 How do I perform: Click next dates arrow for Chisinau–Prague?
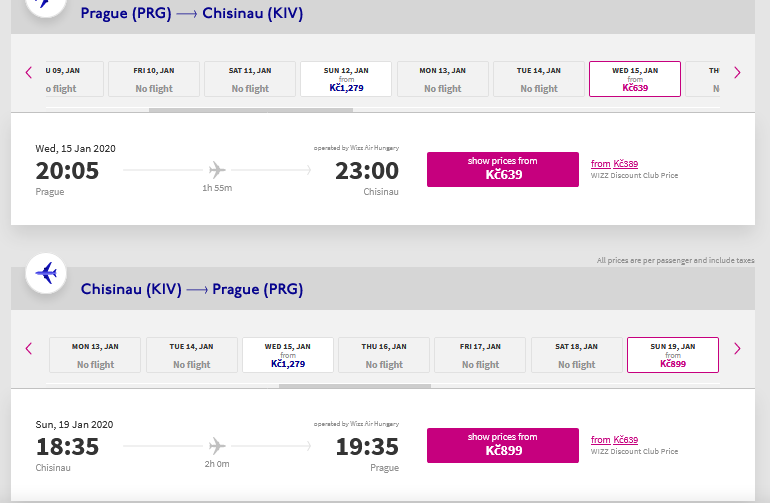point(737,349)
